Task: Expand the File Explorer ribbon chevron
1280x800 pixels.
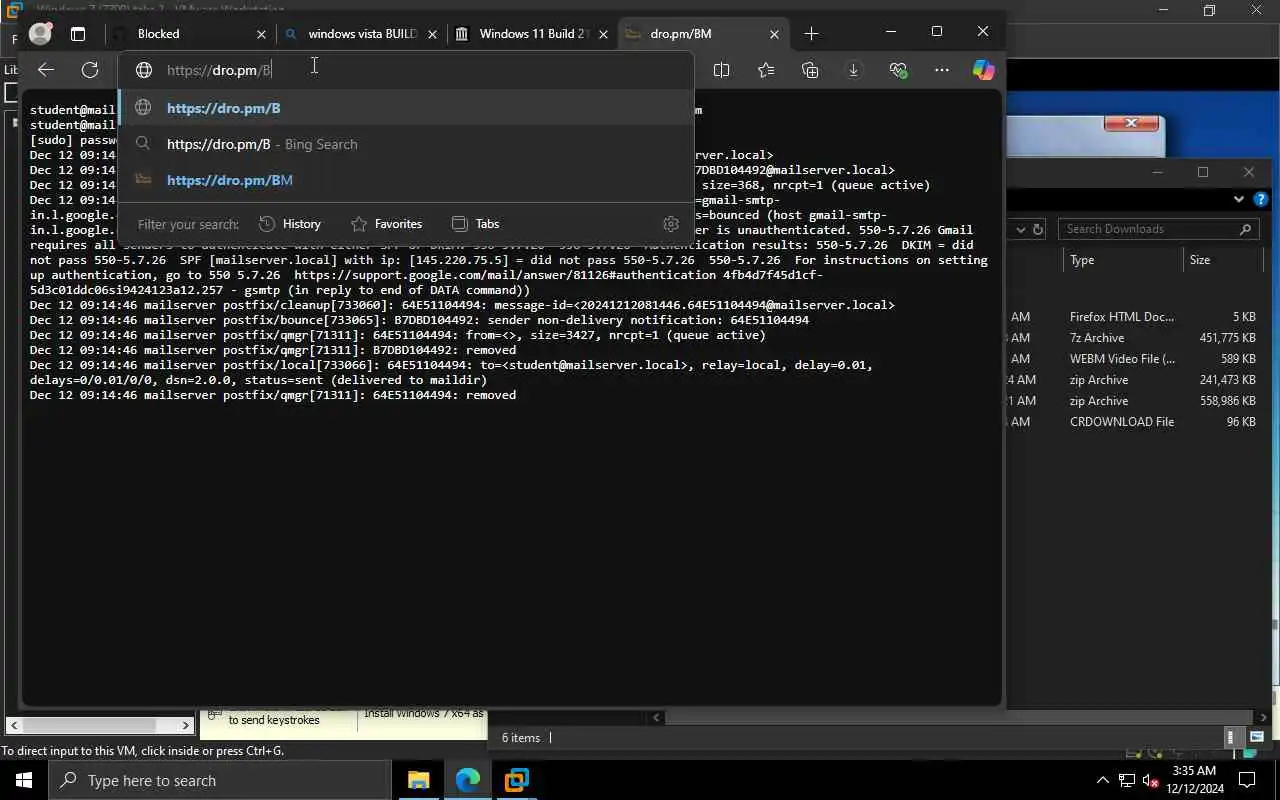Action: click(x=1240, y=199)
